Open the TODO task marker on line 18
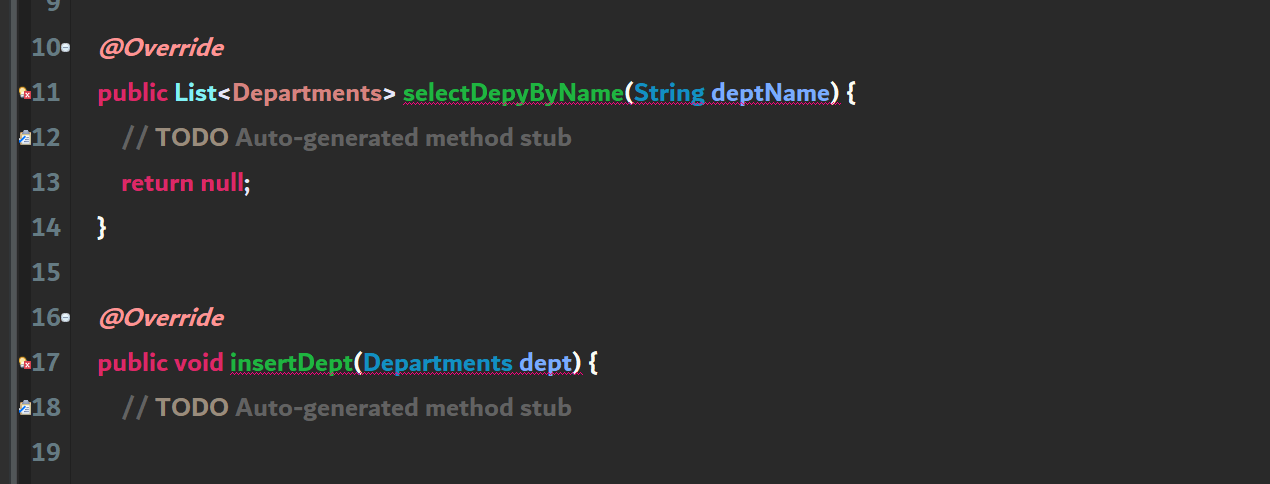1270x484 pixels. point(25,408)
